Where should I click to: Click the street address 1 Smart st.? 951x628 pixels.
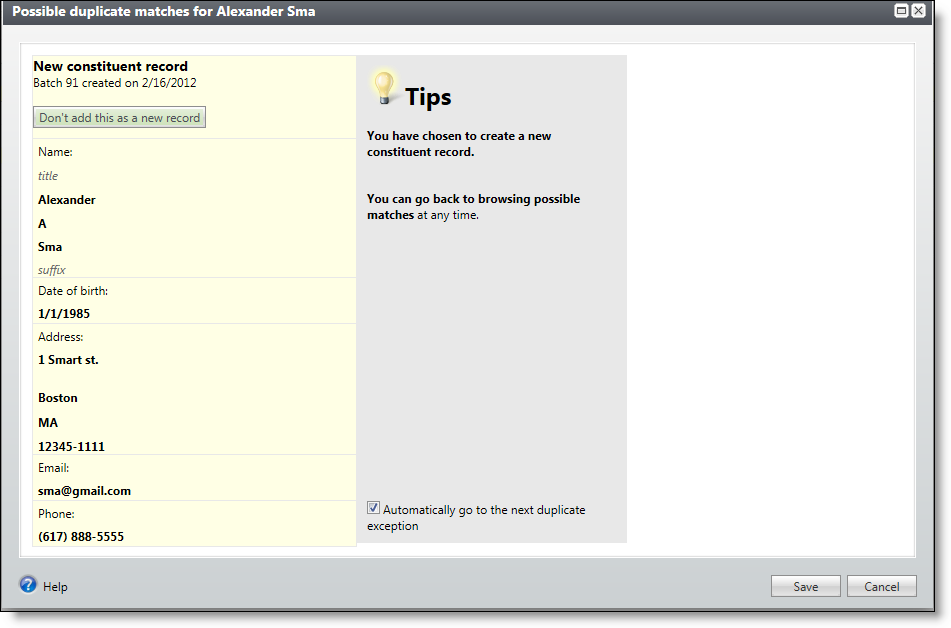coord(68,360)
